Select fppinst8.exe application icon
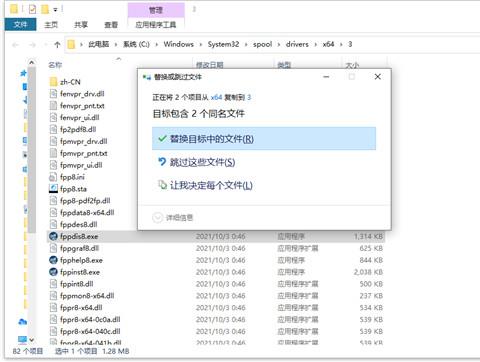 (x=53, y=272)
